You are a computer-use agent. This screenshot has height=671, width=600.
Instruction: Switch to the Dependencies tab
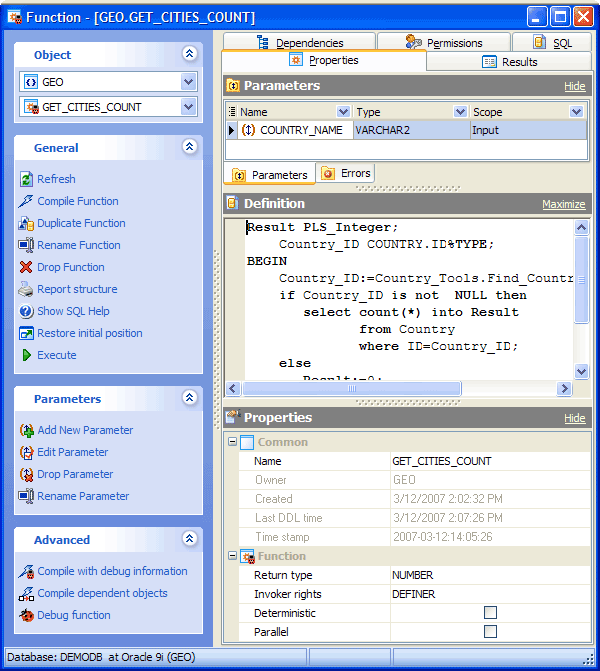300,42
